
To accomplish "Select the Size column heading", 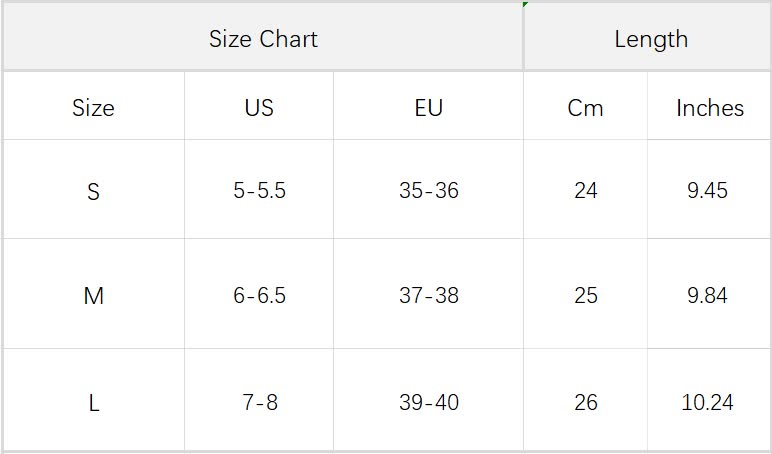I will [93, 108].
